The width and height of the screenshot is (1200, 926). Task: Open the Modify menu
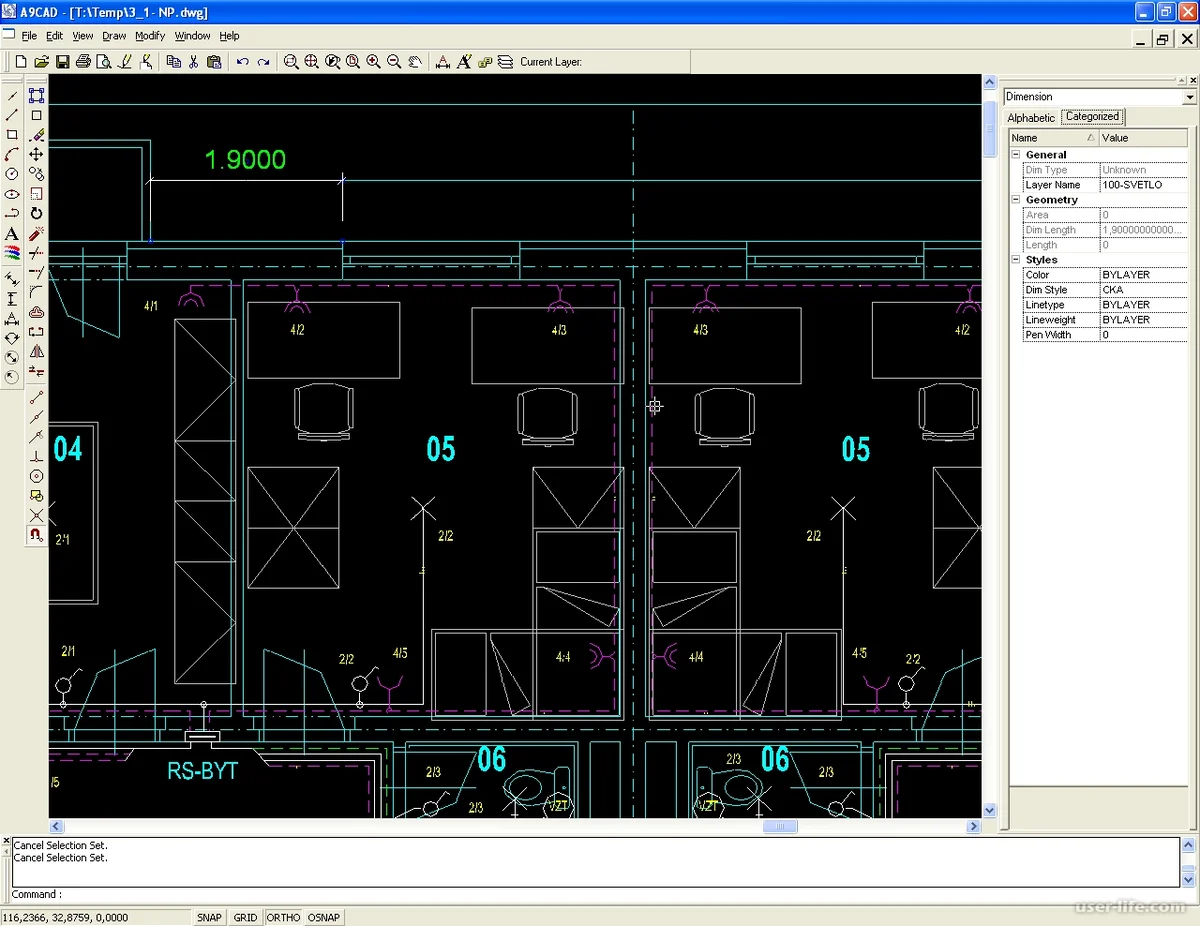click(x=150, y=36)
